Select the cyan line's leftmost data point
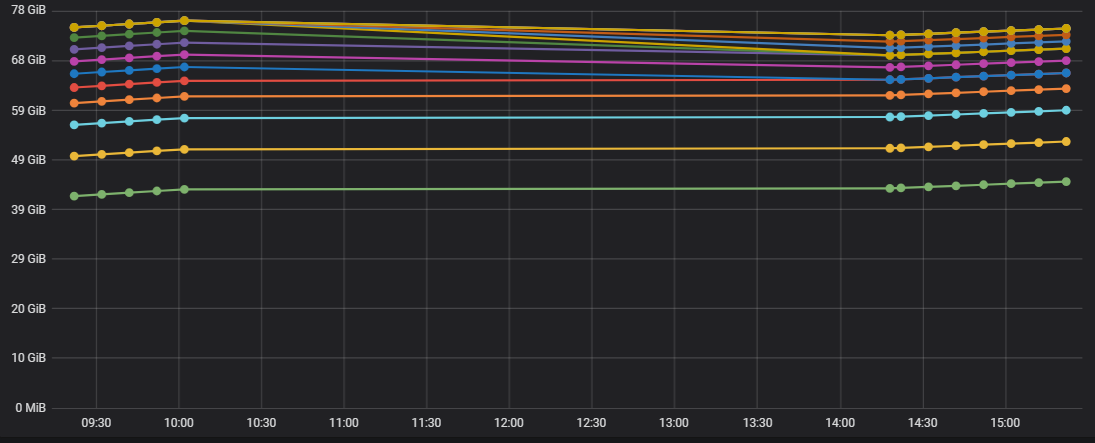Viewport: 1095px width, 443px height. (74, 125)
